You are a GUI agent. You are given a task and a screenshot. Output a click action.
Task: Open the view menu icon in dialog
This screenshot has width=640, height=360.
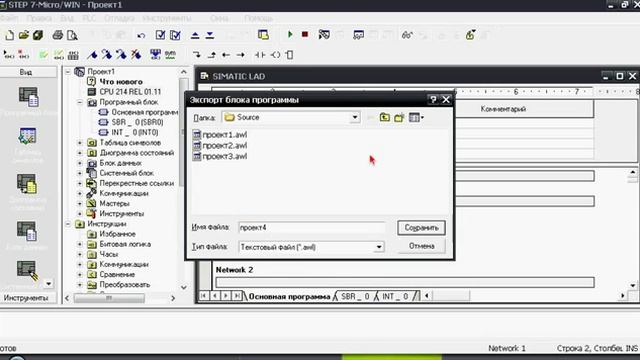pyautogui.click(x=416, y=118)
